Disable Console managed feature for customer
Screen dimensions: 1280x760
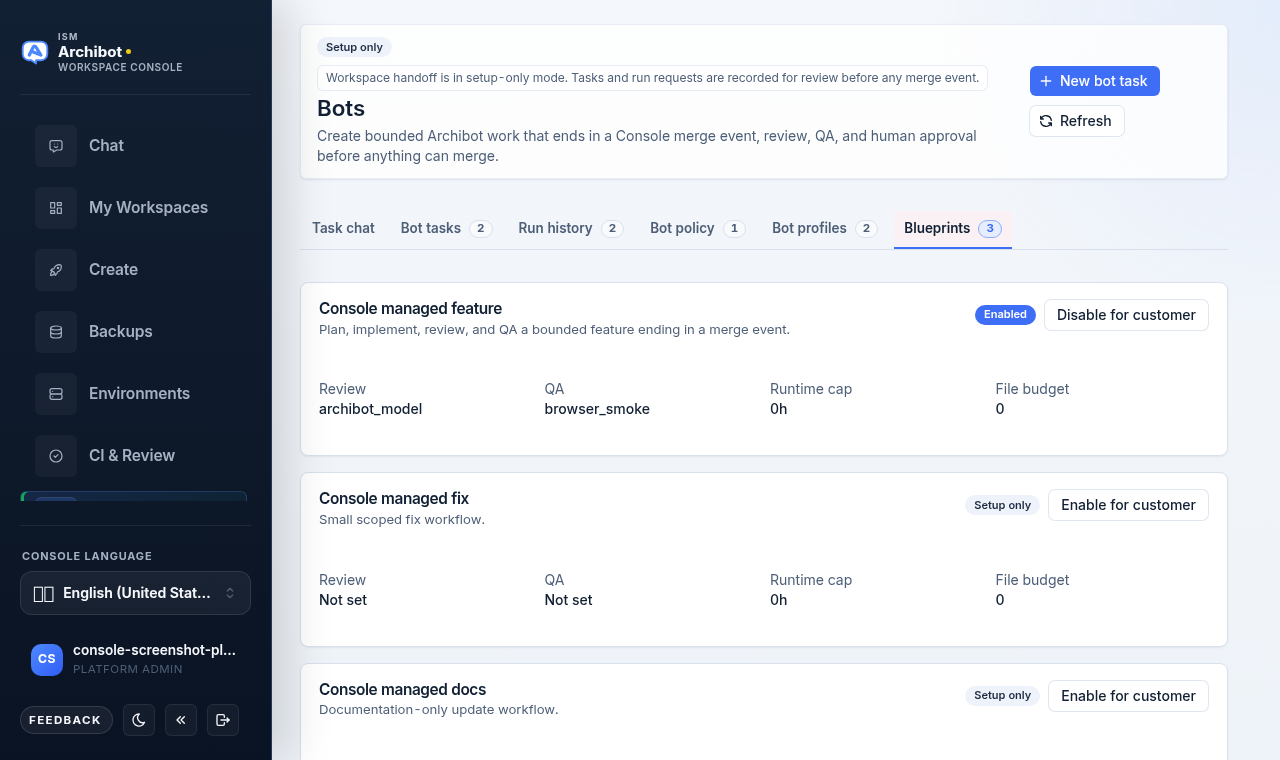[1126, 315]
